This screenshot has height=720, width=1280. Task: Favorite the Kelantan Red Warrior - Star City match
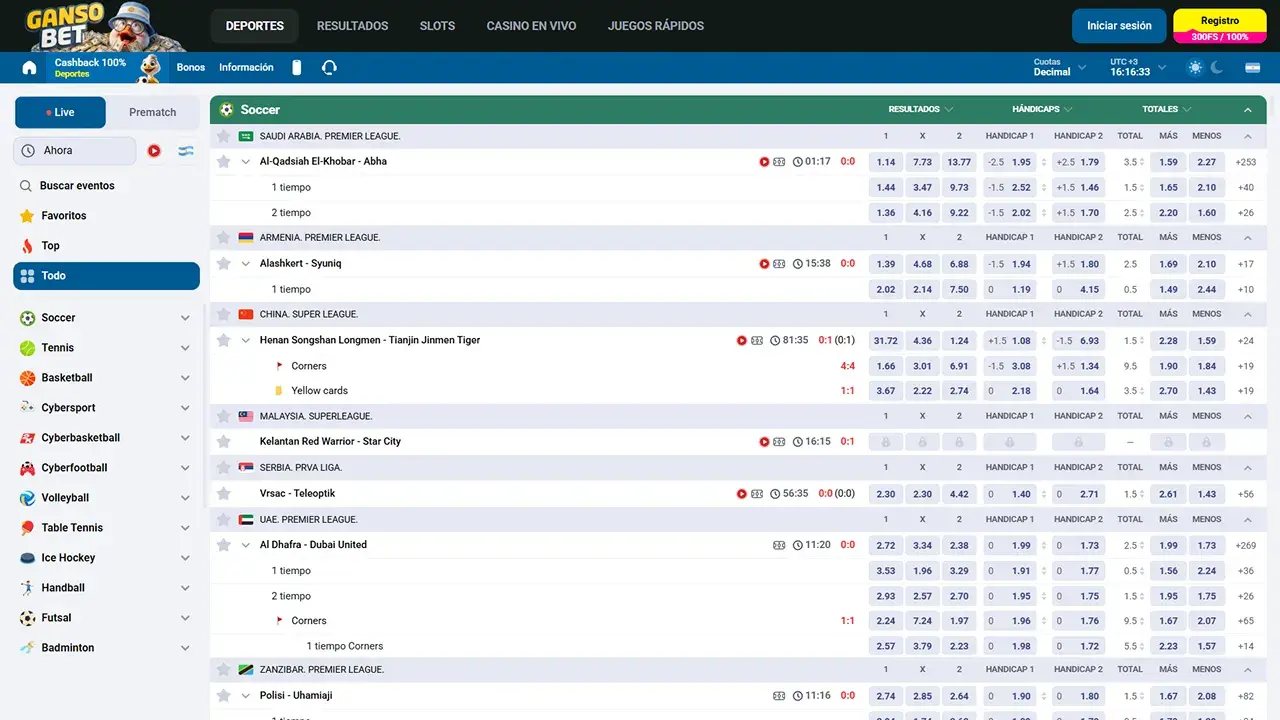click(x=224, y=441)
